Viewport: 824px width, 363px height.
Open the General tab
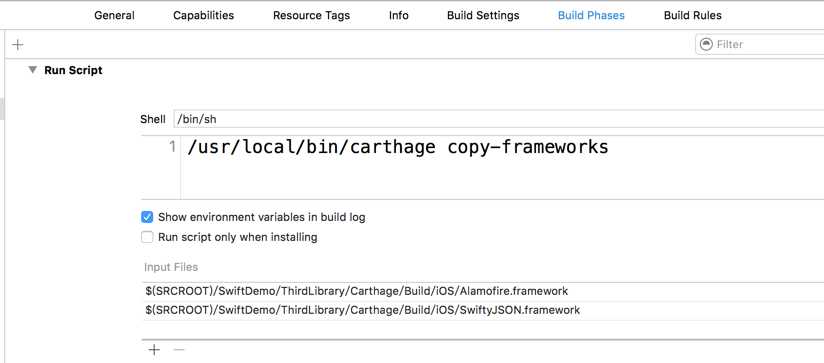tap(114, 15)
